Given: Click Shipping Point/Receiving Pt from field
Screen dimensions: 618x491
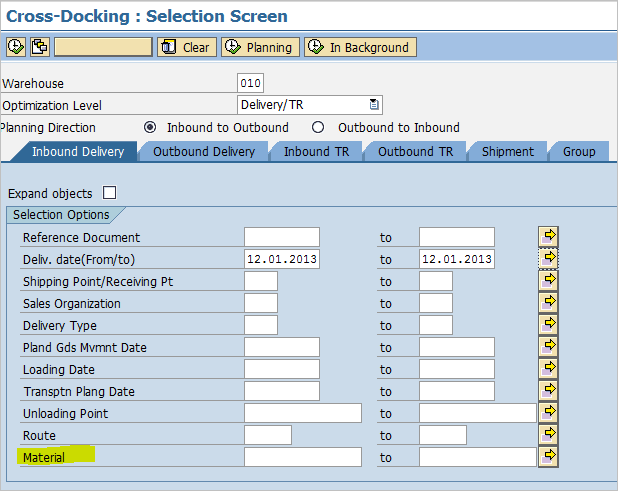Looking at the screenshot, I should 261,281.
